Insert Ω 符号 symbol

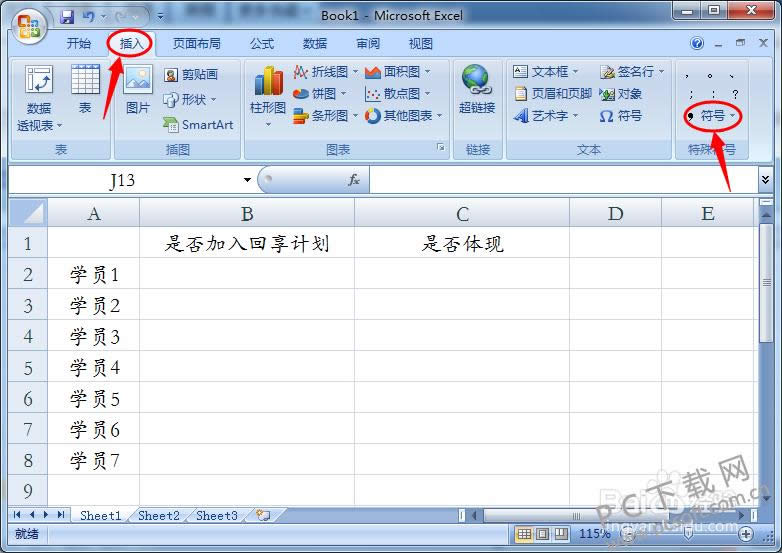click(620, 116)
